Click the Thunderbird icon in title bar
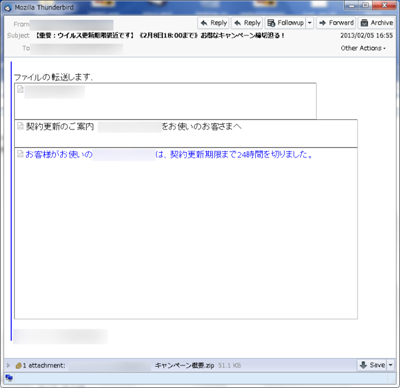The height and width of the screenshot is (388, 400). pyautogui.click(x=8, y=8)
